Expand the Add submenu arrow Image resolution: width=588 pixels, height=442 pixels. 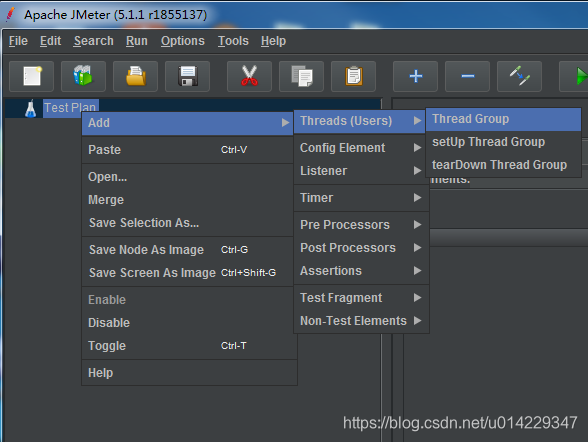click(x=285, y=123)
